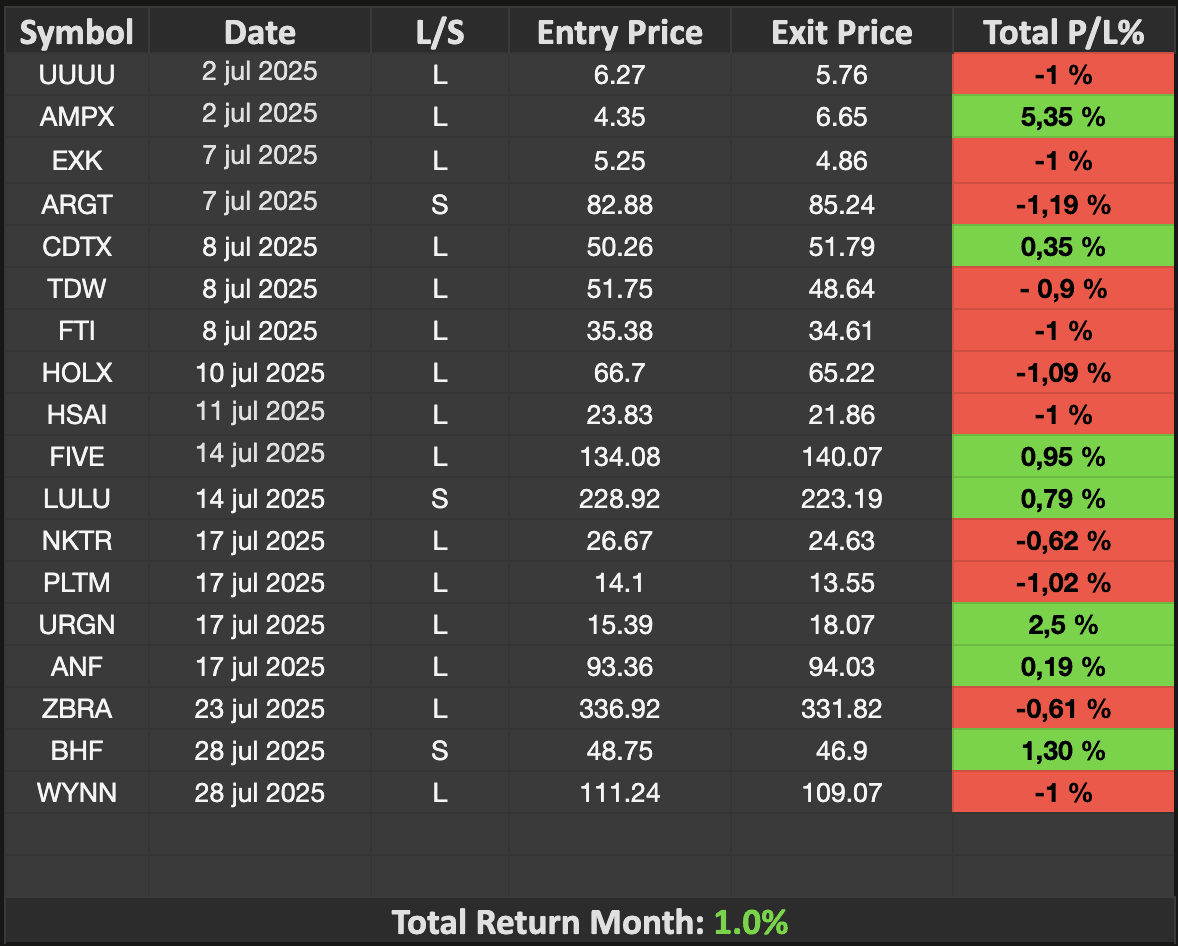The height and width of the screenshot is (946, 1178).
Task: Click the Symbol column header
Action: [x=77, y=32]
